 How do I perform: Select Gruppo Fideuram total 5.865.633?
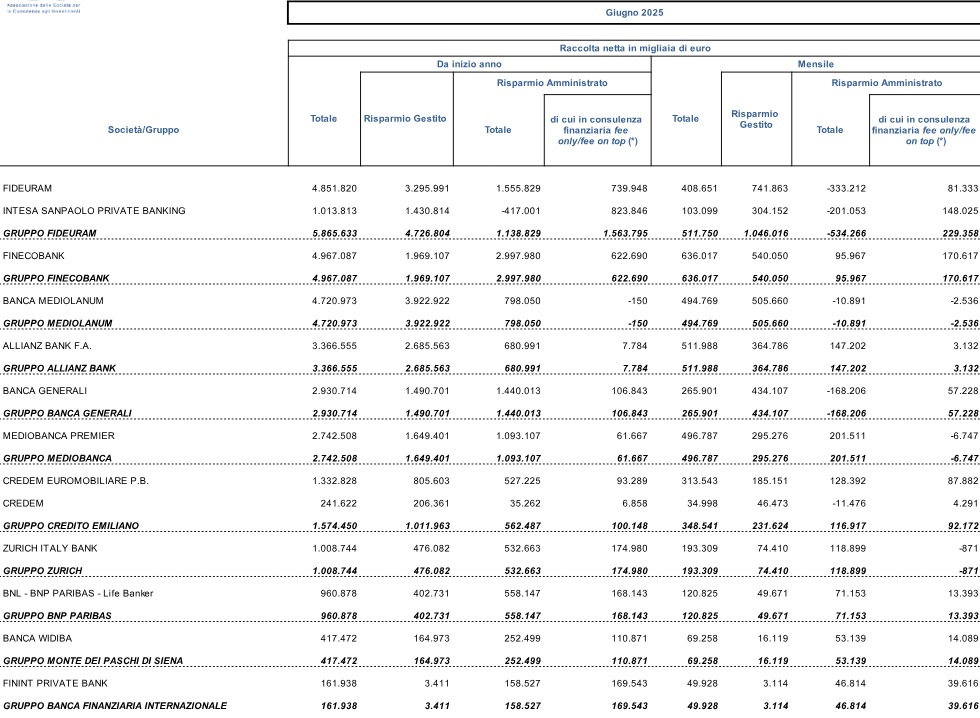pyautogui.click(x=334, y=234)
